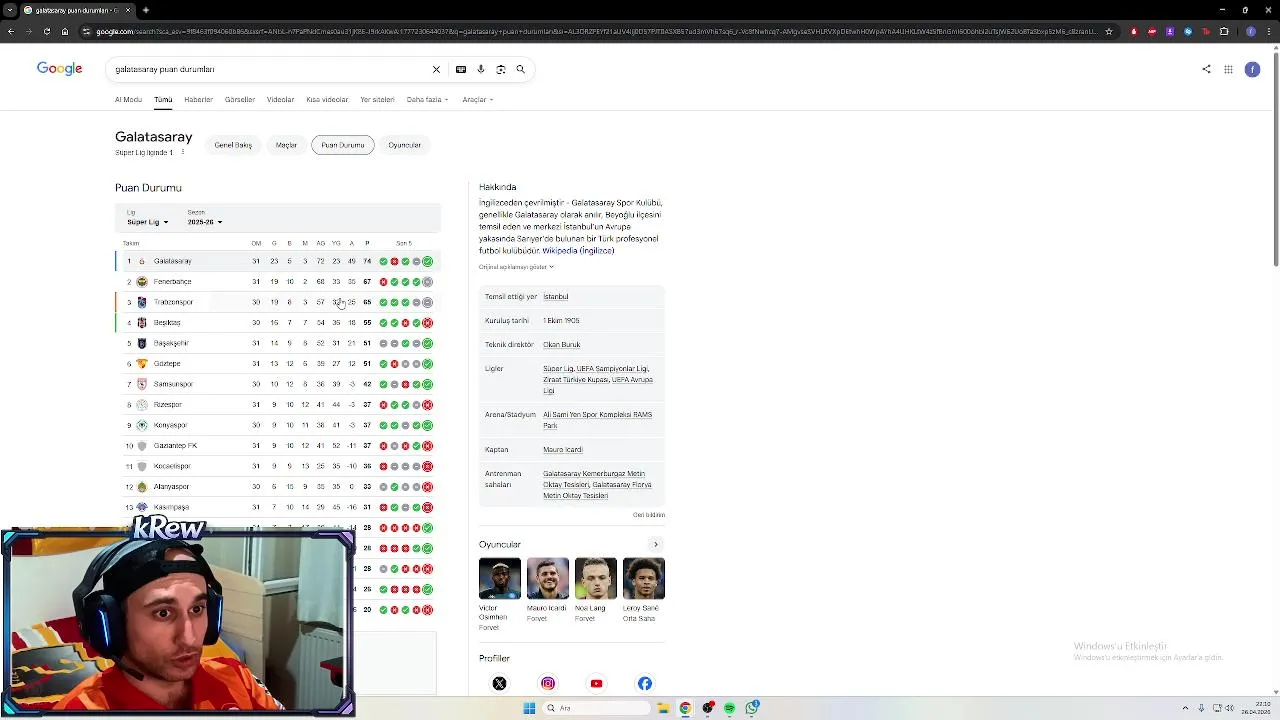Show hidden system tray icons
The height and width of the screenshot is (720, 1280).
1185,708
